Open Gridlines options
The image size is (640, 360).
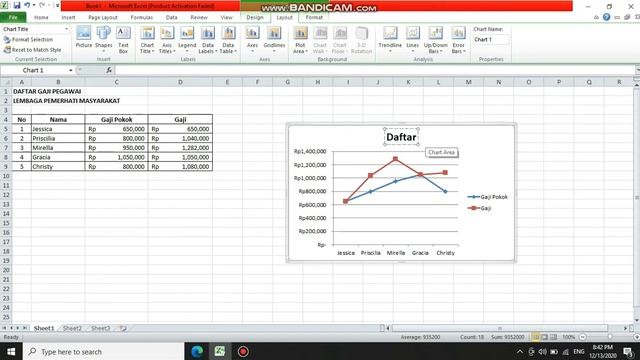tap(274, 39)
